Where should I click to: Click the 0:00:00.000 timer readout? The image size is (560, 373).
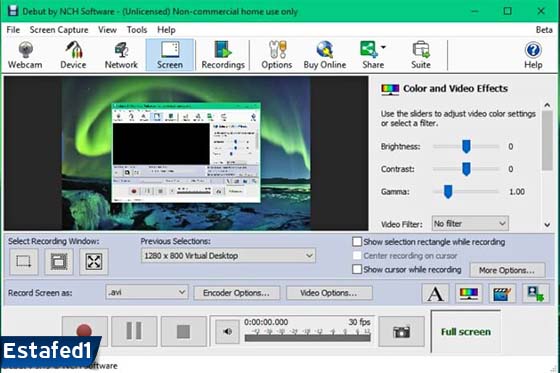[x=266, y=322]
